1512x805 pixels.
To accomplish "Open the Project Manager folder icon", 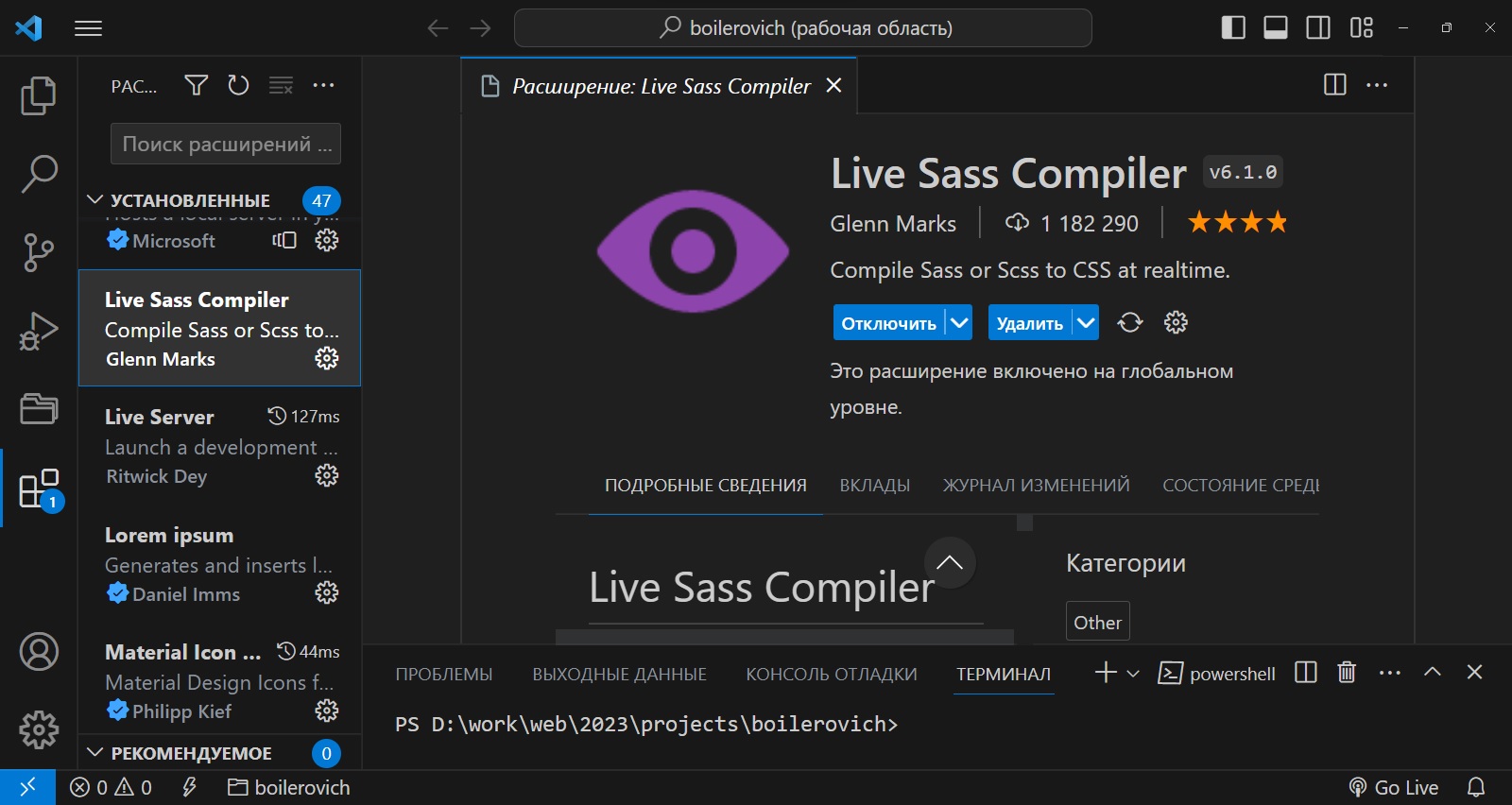I will tap(39, 409).
